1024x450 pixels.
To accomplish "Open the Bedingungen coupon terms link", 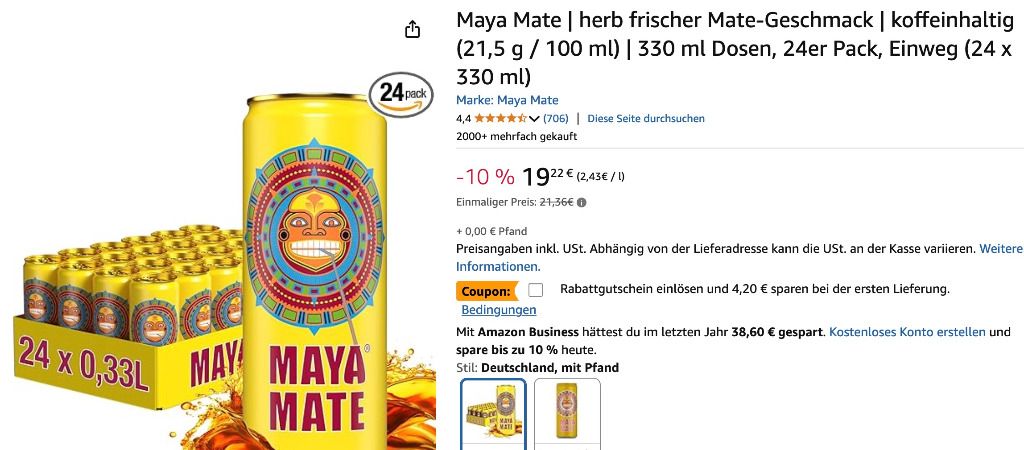I will (x=499, y=310).
